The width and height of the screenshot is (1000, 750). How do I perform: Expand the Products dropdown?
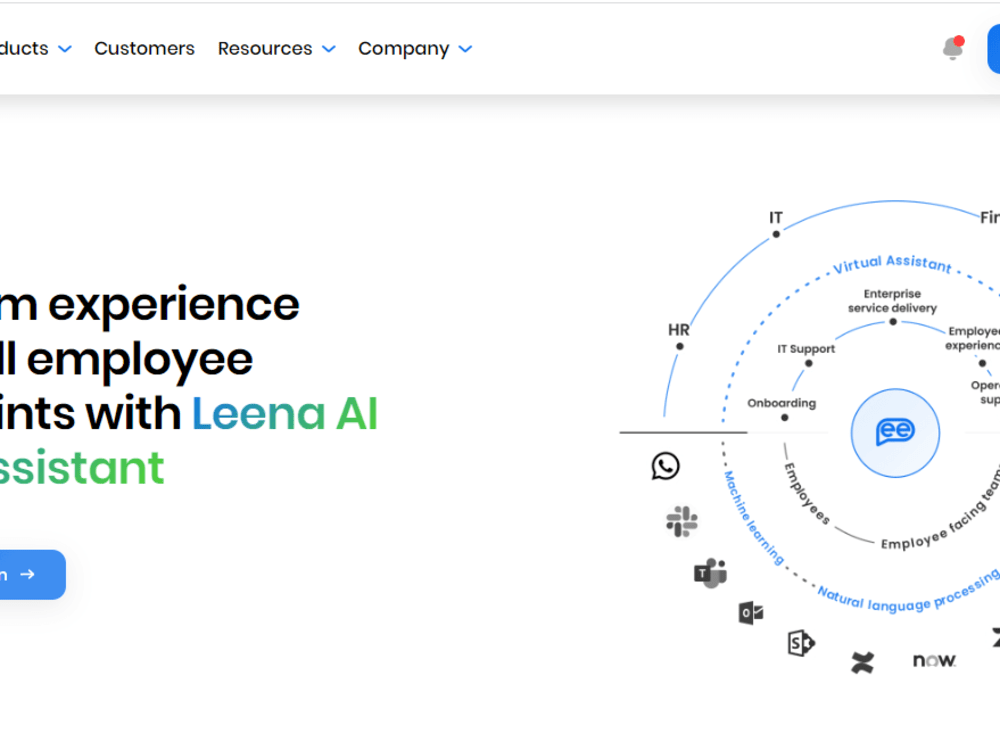[x=30, y=48]
